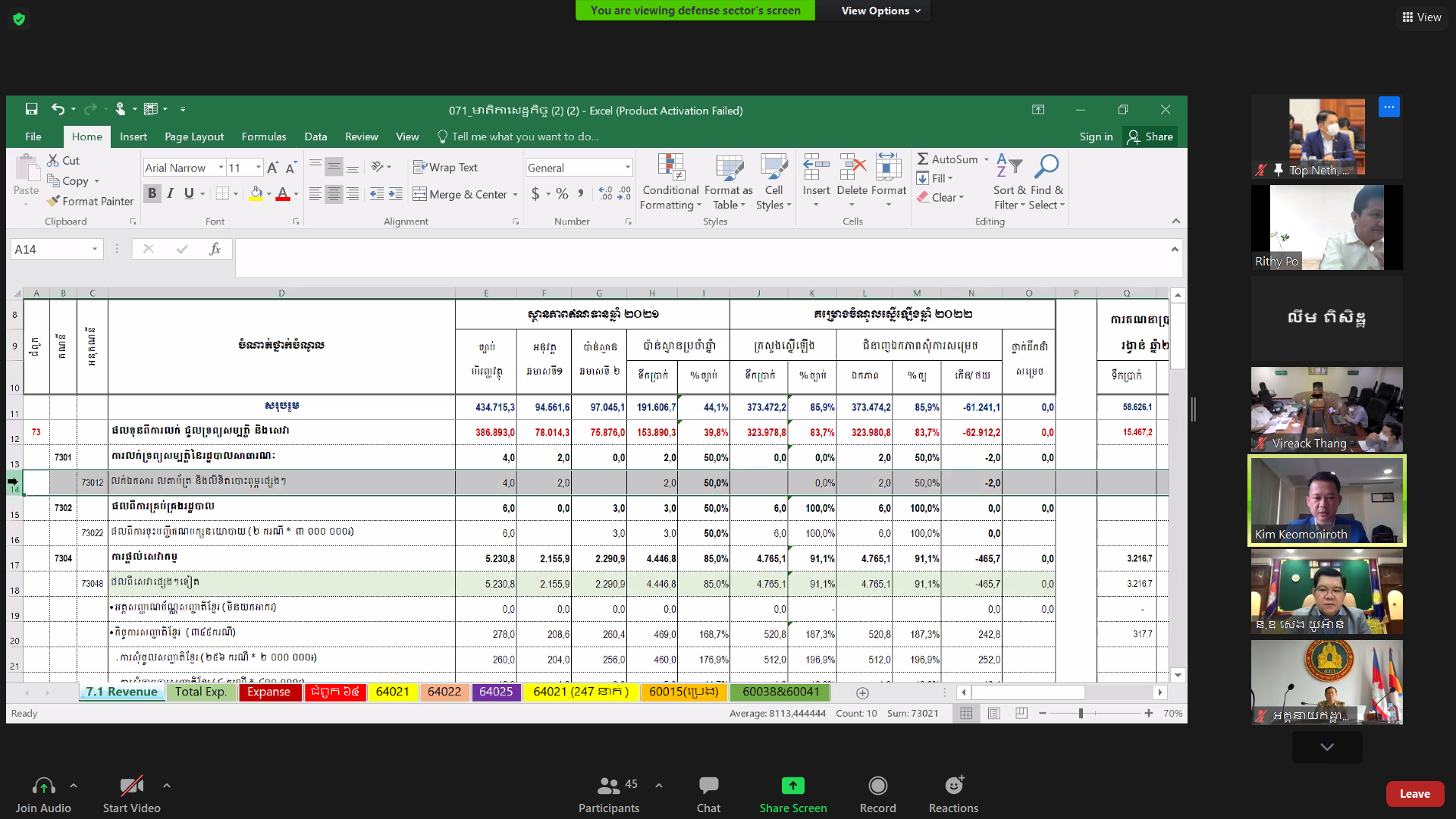
Task: Open the Format cells menu
Action: 889,182
